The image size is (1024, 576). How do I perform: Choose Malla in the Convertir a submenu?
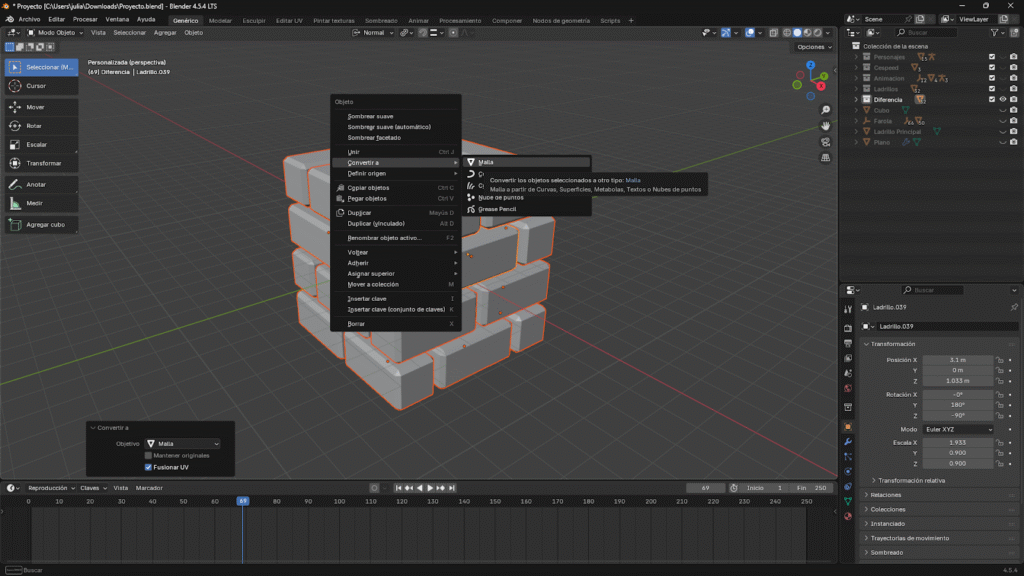coord(486,162)
